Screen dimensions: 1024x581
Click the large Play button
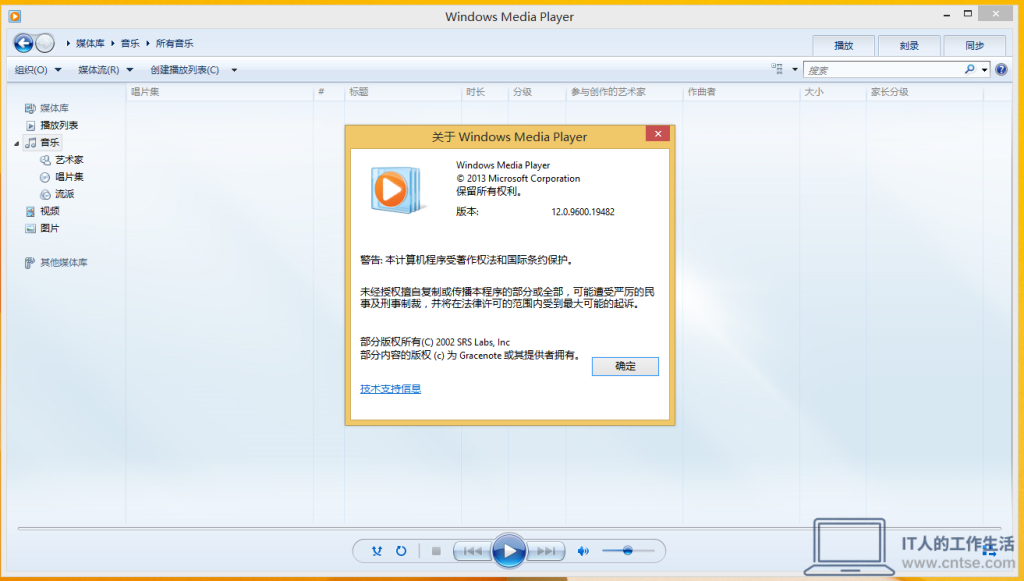click(509, 551)
